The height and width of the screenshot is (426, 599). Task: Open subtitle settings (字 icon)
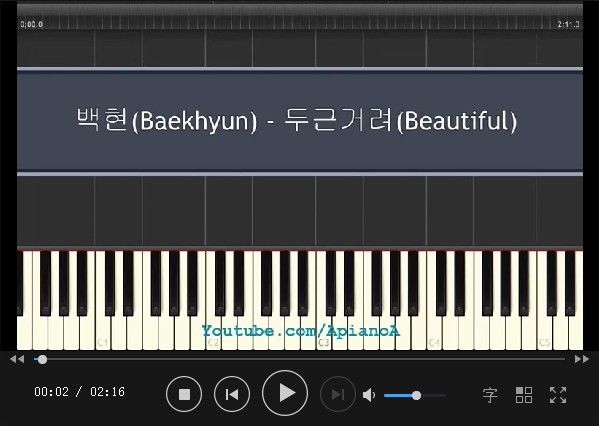click(x=490, y=395)
